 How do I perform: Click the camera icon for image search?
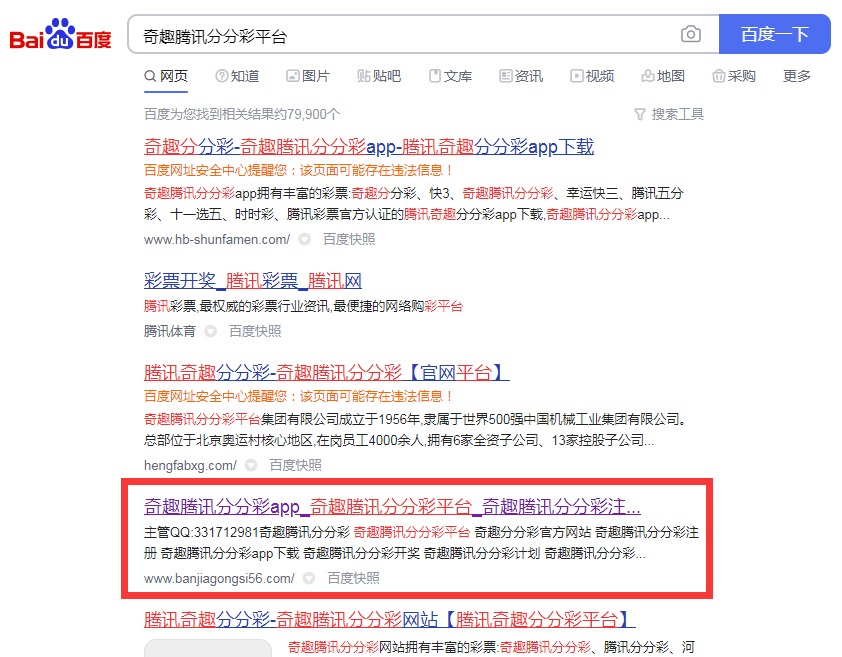click(x=690, y=33)
